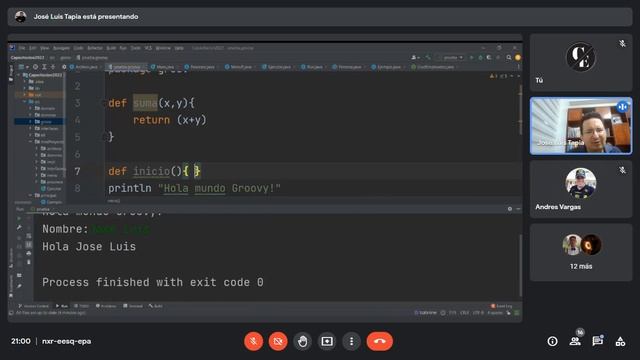Open the View menu in the IDE

click(x=44, y=48)
